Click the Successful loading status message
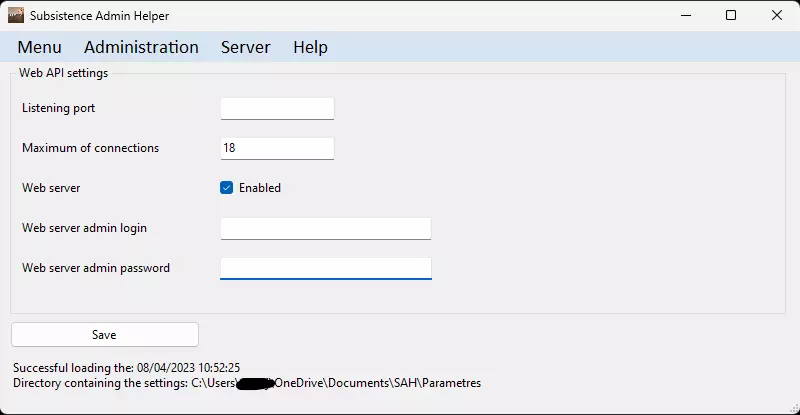 [126, 368]
